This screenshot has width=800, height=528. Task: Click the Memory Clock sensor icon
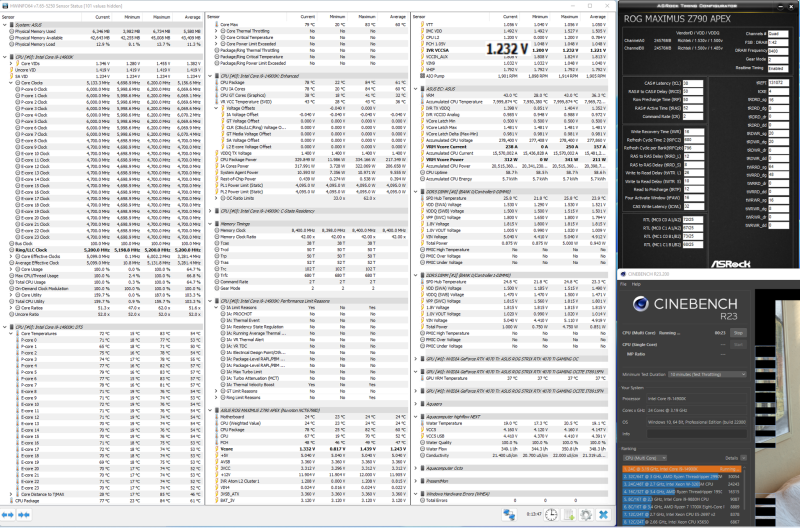[217, 230]
